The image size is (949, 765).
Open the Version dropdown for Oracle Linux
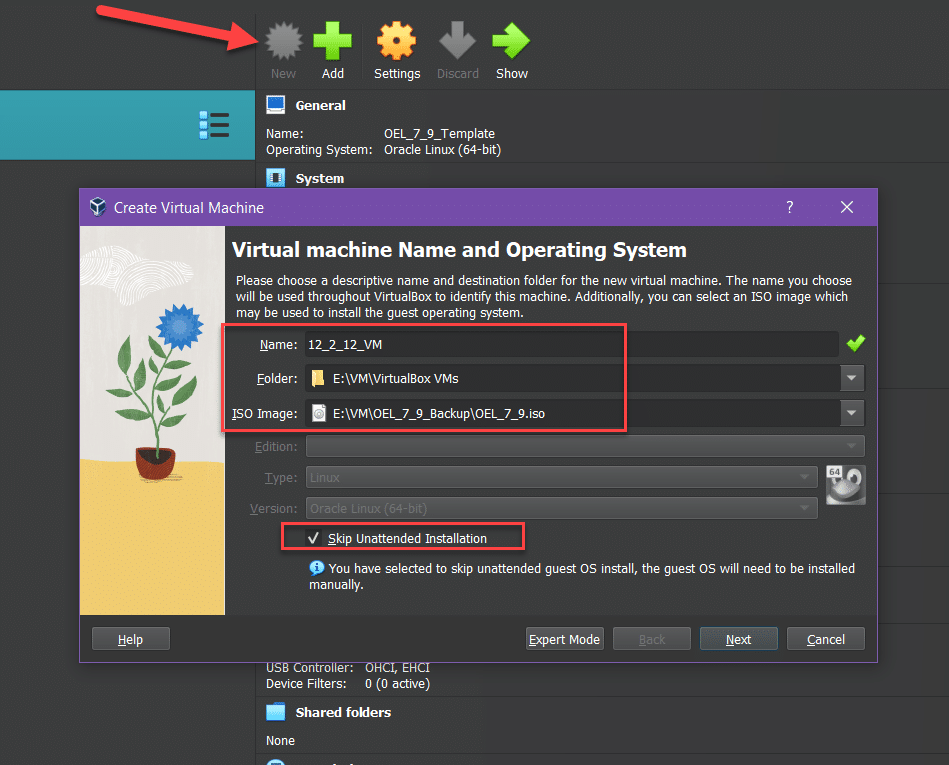560,508
